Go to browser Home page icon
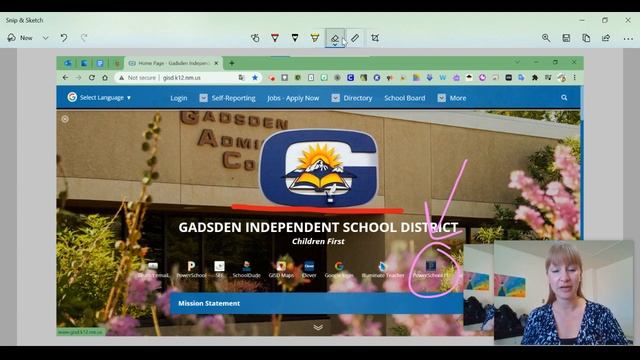The width and height of the screenshot is (640, 360). point(105,78)
